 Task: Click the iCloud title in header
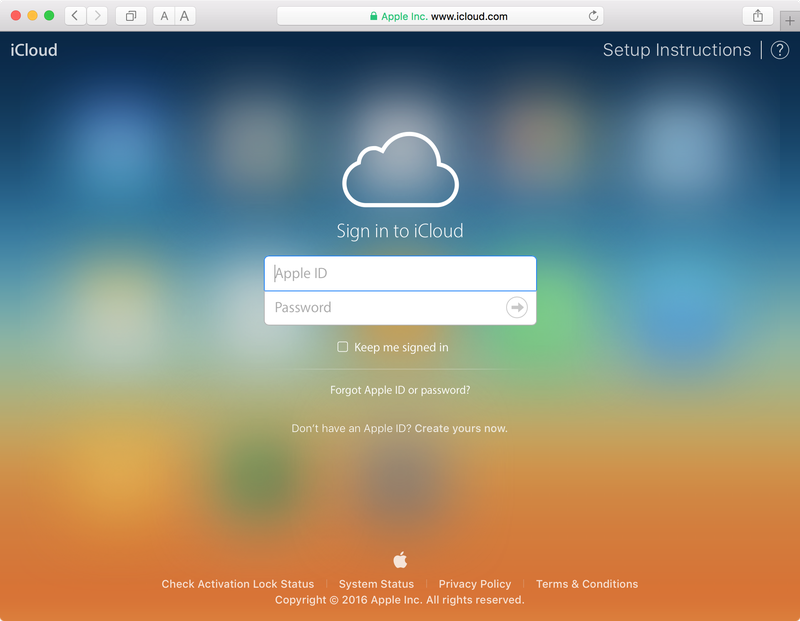click(34, 50)
